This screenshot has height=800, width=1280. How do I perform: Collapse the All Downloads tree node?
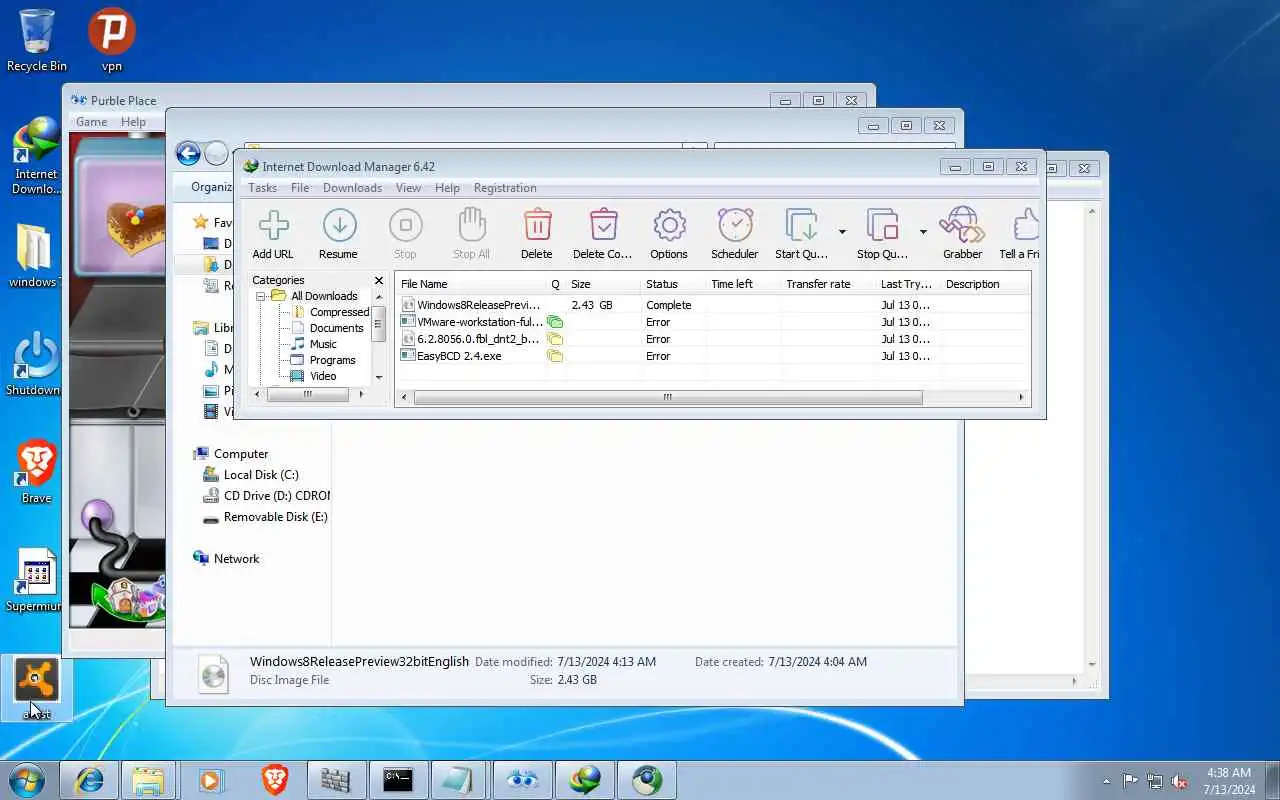(x=261, y=297)
